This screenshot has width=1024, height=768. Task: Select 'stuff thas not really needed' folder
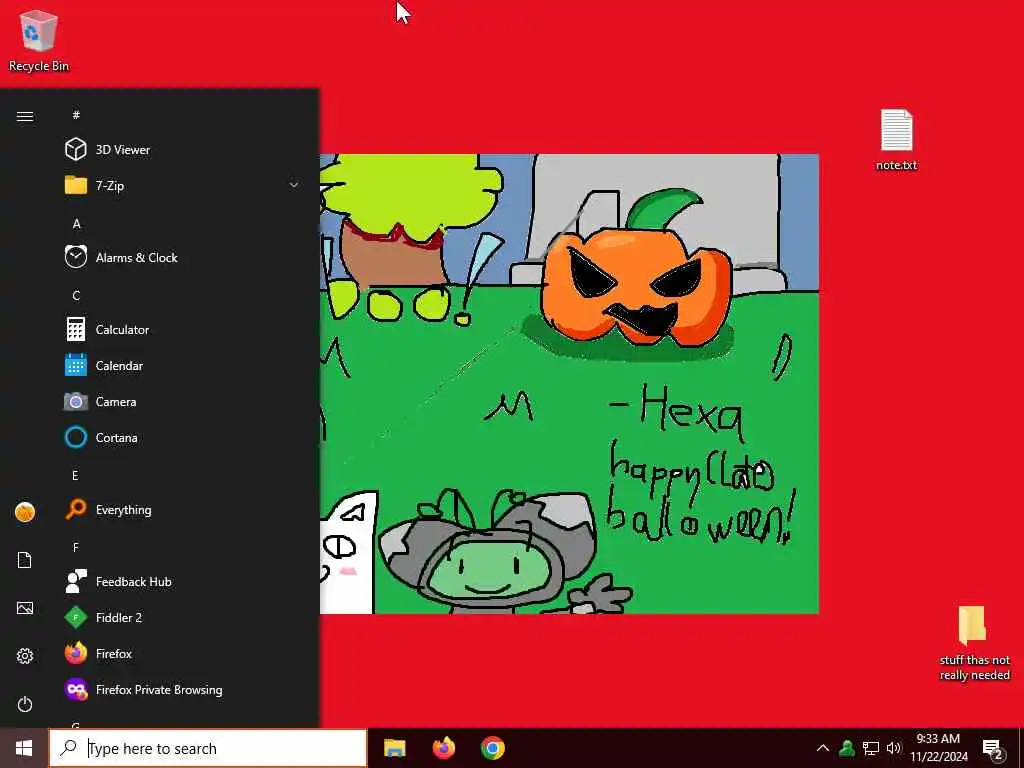[x=974, y=643]
